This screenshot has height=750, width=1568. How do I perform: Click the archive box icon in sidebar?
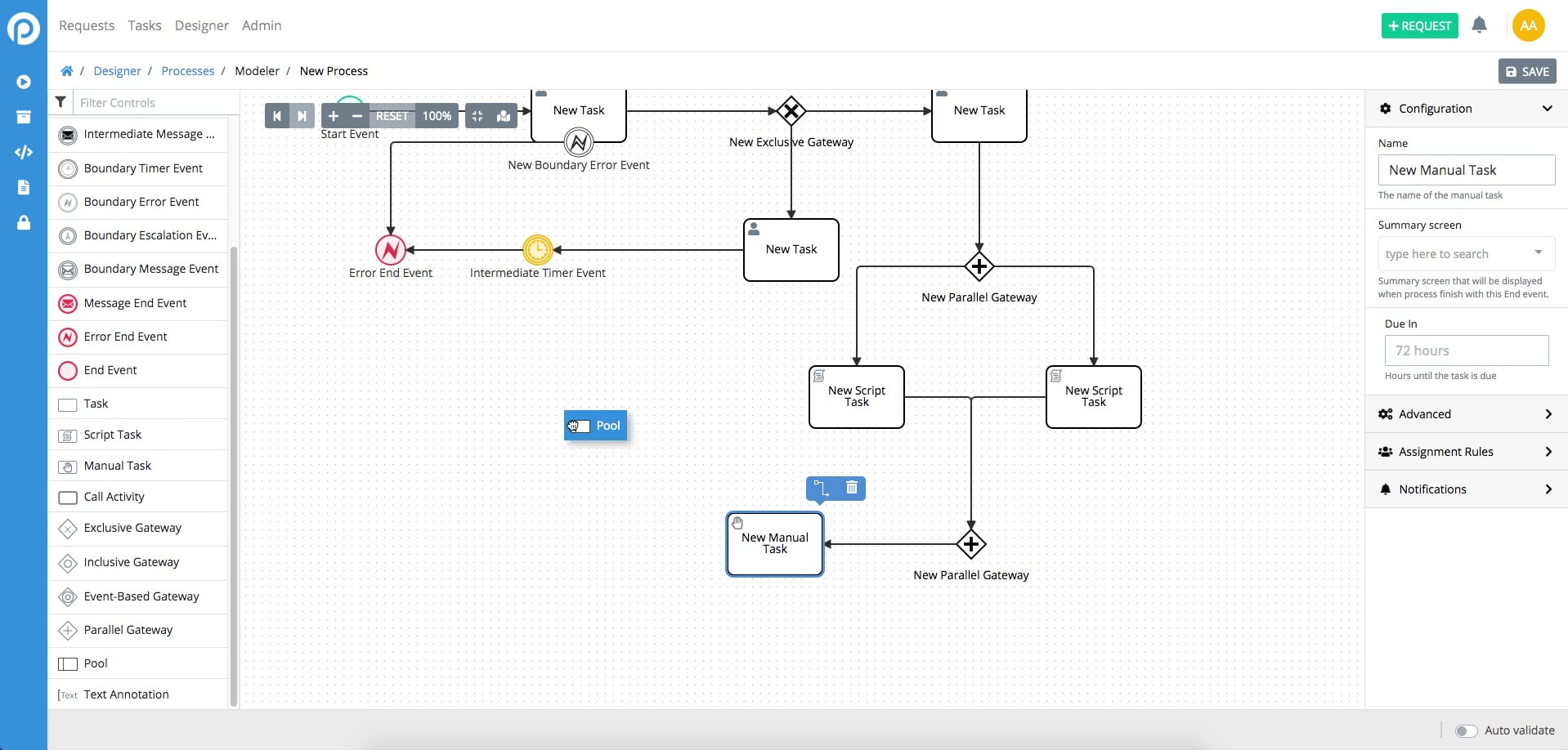pyautogui.click(x=24, y=117)
